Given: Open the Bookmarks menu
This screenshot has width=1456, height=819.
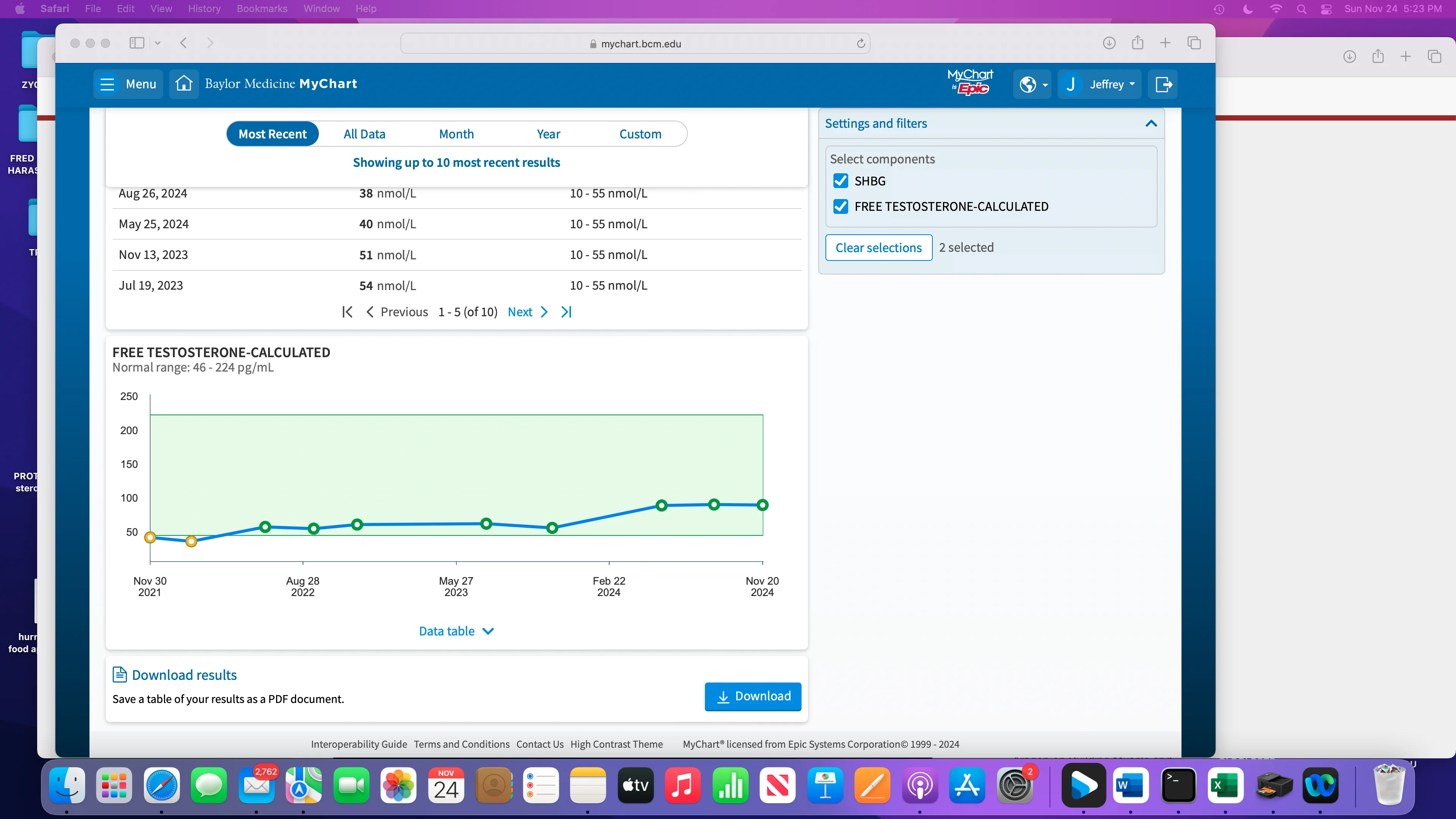Looking at the screenshot, I should click(x=262, y=8).
